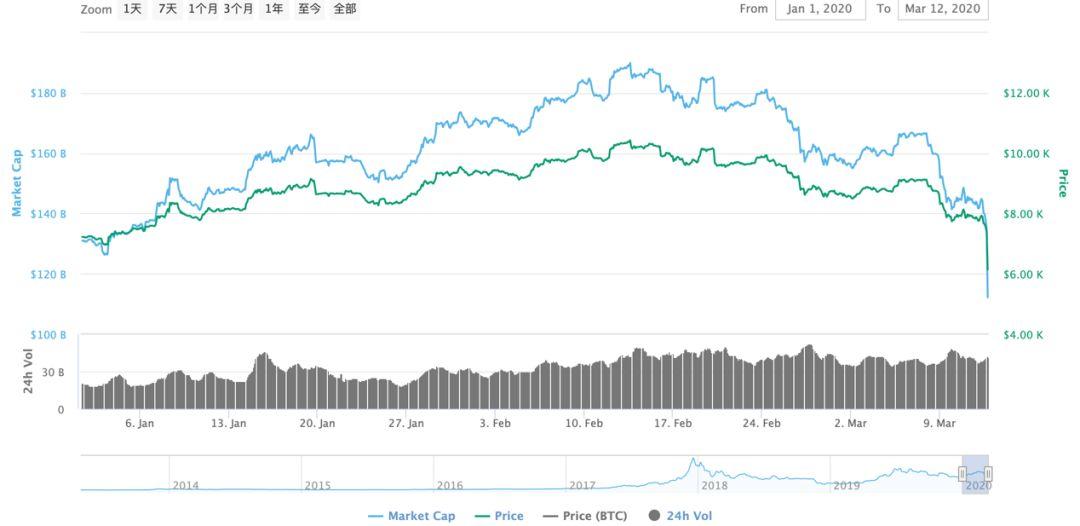The image size is (1080, 526).
Task: Click the To date field
Action: coord(943,9)
